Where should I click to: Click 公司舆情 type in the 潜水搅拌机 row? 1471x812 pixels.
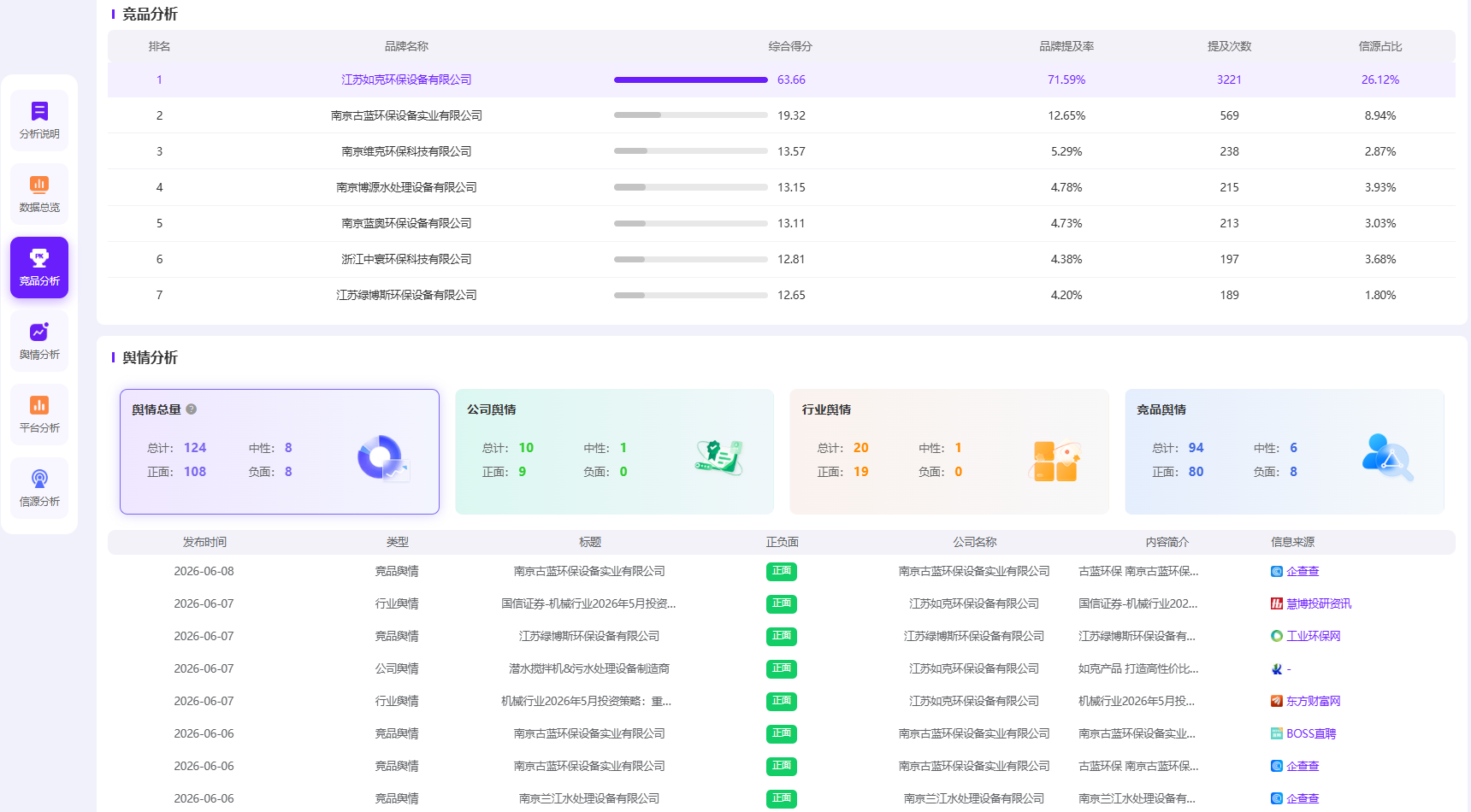[397, 669]
